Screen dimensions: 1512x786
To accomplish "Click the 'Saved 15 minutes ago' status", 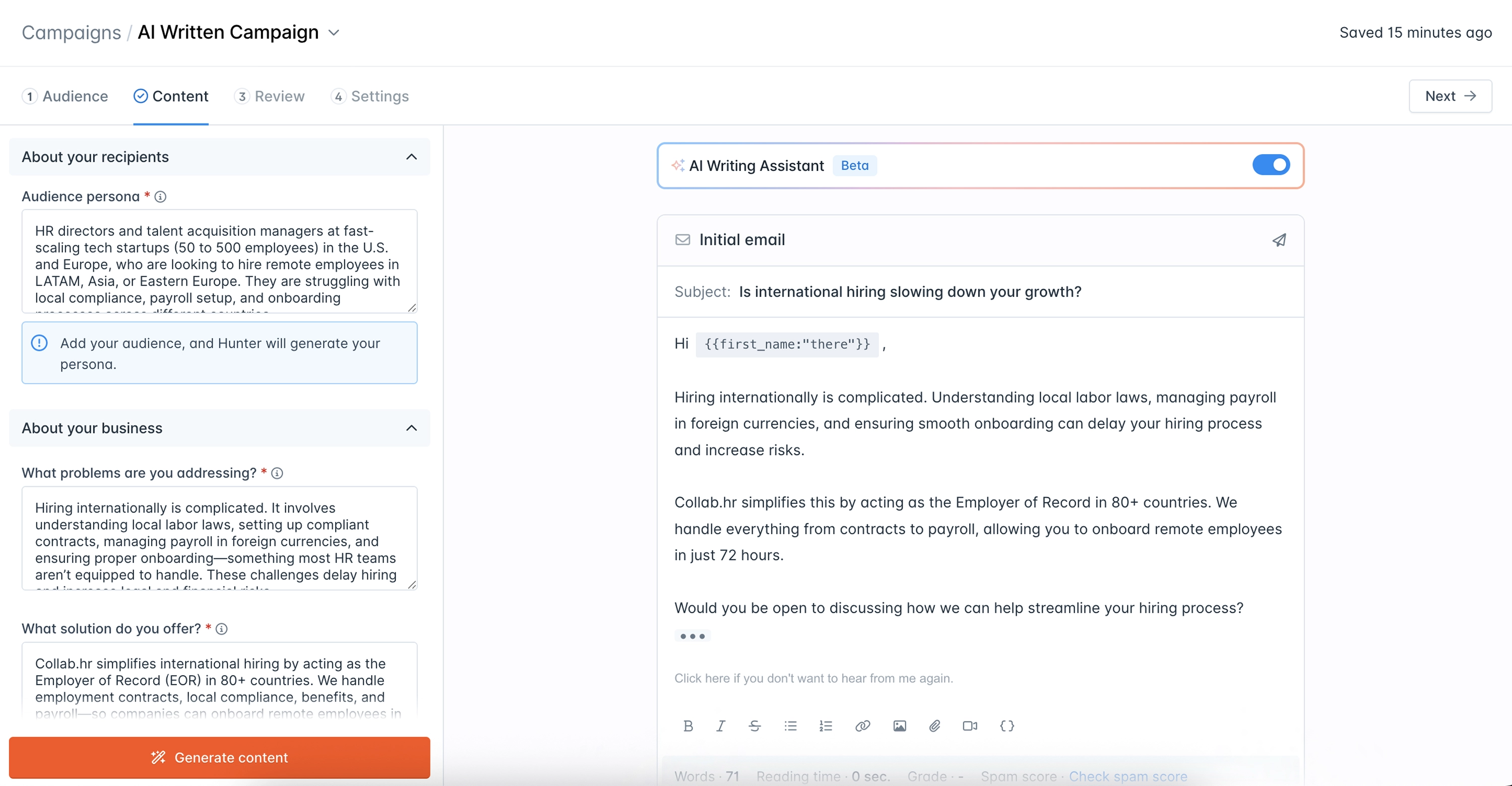I will (1415, 32).
